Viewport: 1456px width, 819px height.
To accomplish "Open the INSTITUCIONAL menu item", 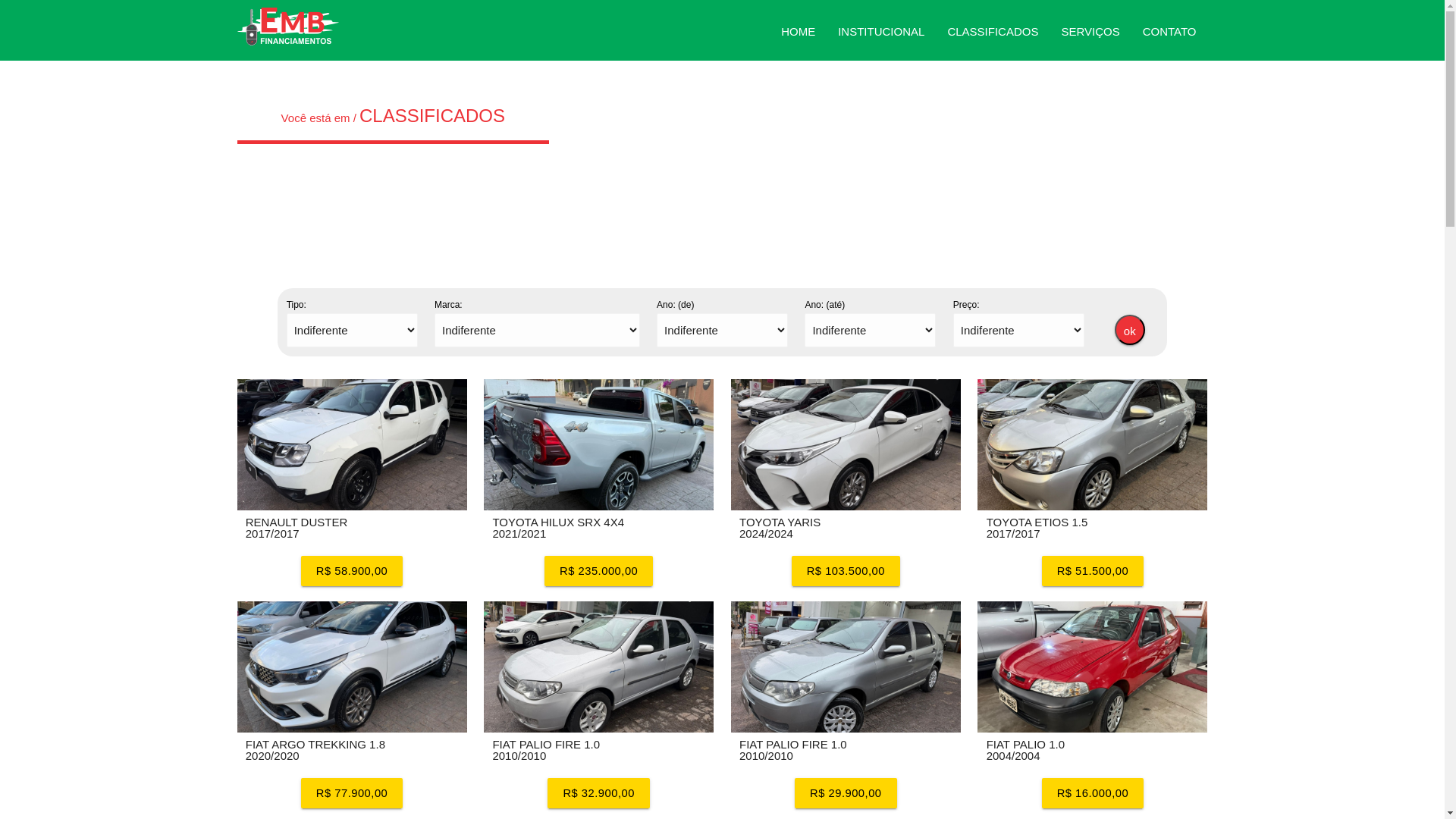I will click(881, 32).
